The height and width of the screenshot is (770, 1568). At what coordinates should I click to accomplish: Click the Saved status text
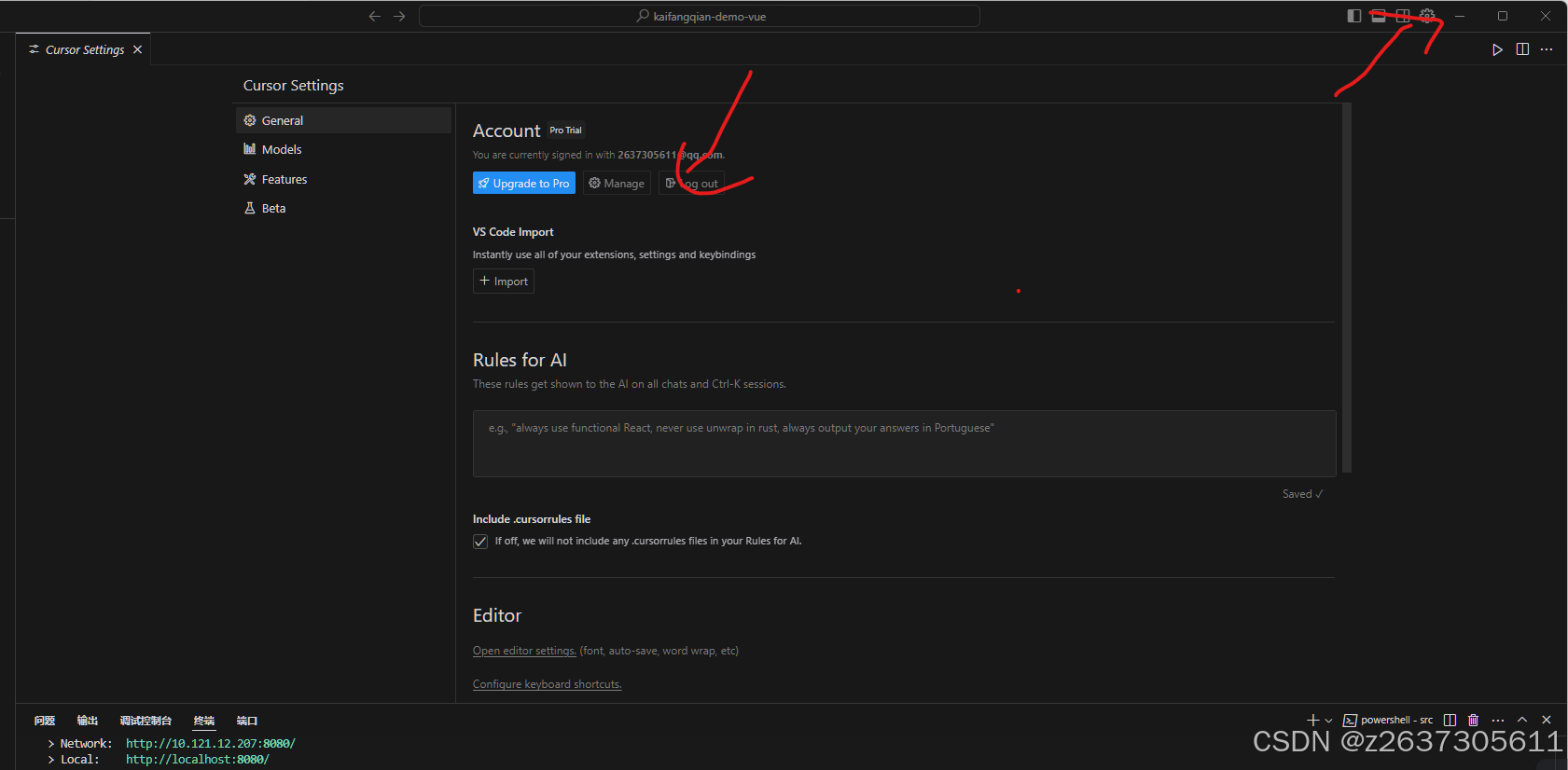pos(1302,494)
